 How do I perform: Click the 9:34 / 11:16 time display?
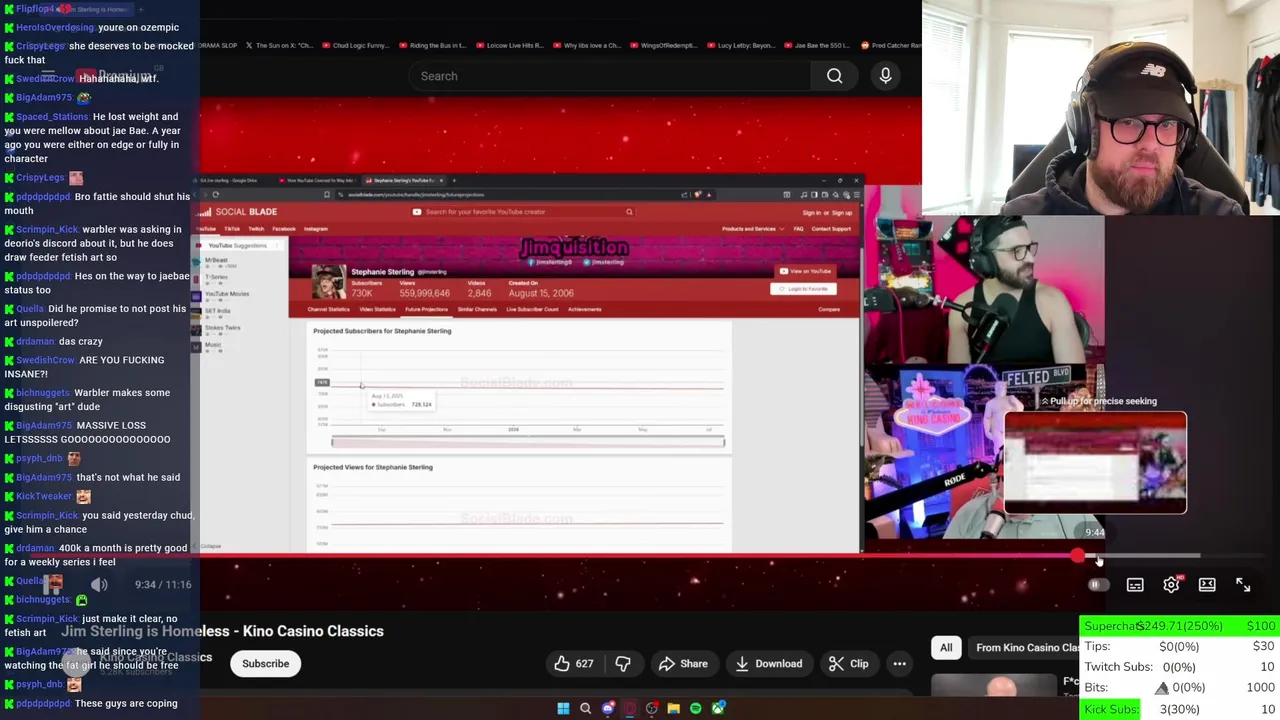point(163,584)
